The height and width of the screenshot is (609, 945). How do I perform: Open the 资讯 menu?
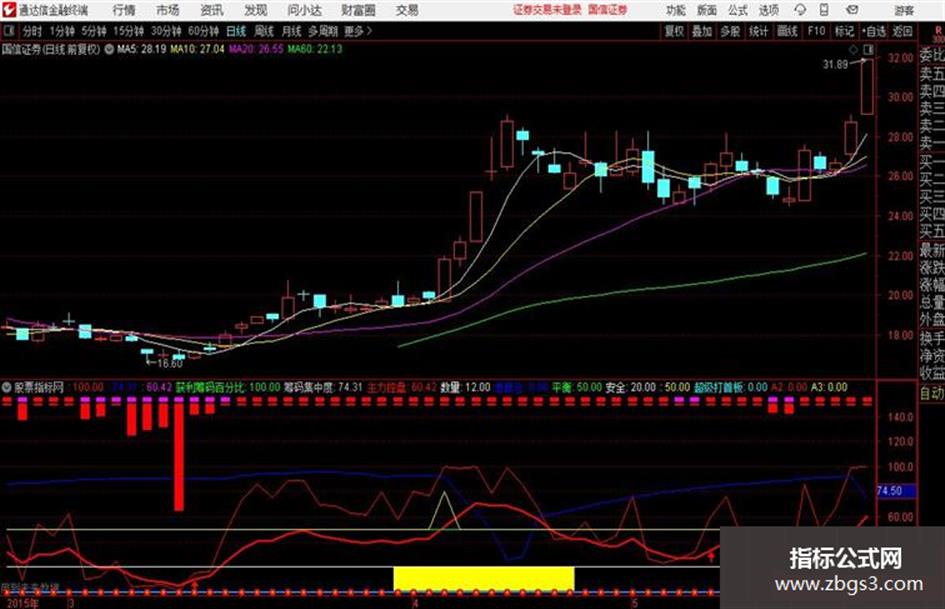212,10
